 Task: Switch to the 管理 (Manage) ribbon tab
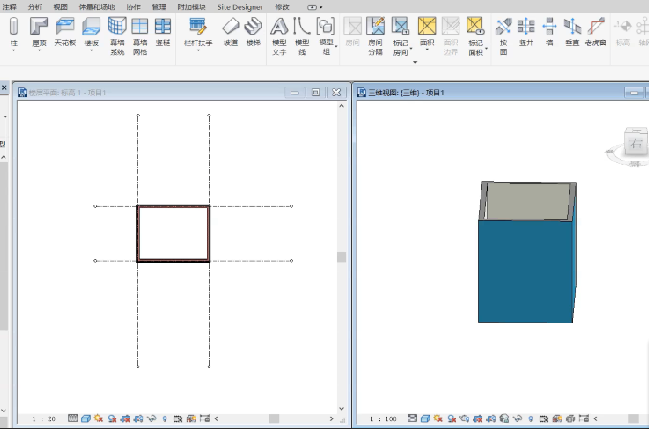pyautogui.click(x=159, y=7)
